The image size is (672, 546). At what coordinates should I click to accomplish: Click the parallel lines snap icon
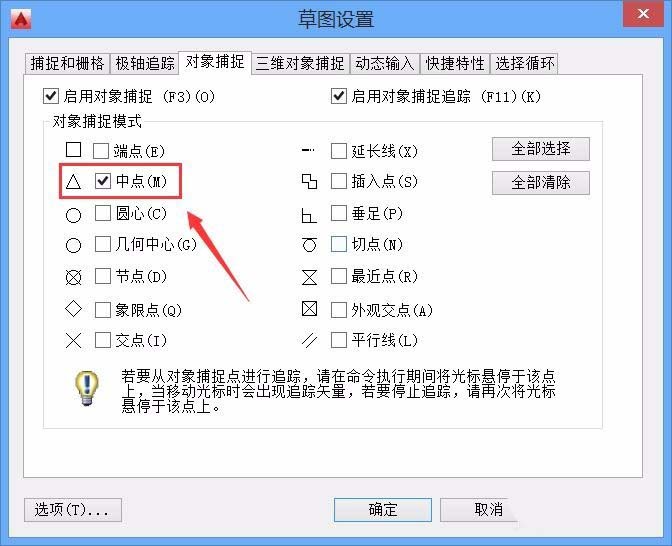309,340
